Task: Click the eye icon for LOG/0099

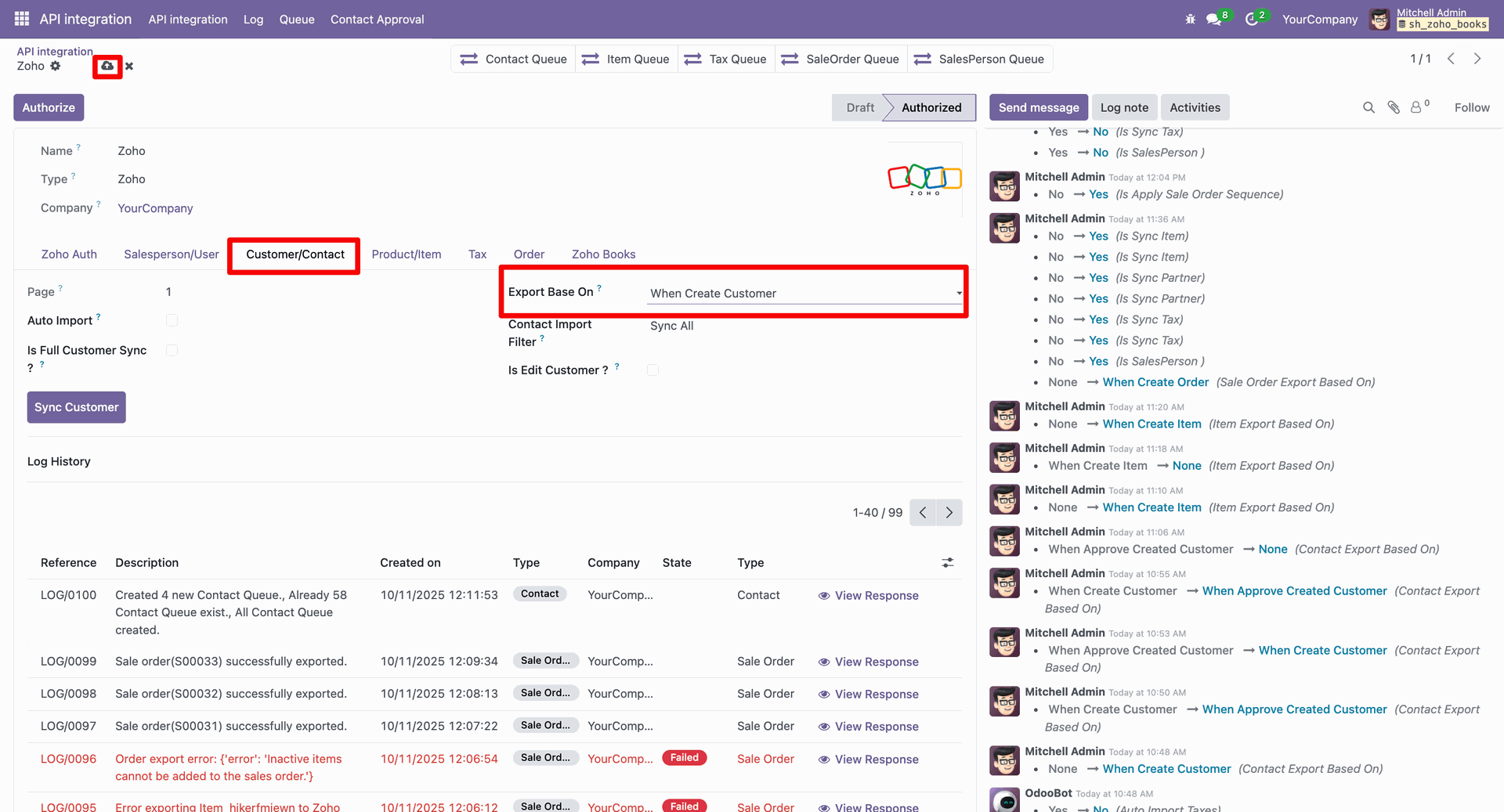Action: coord(824,662)
